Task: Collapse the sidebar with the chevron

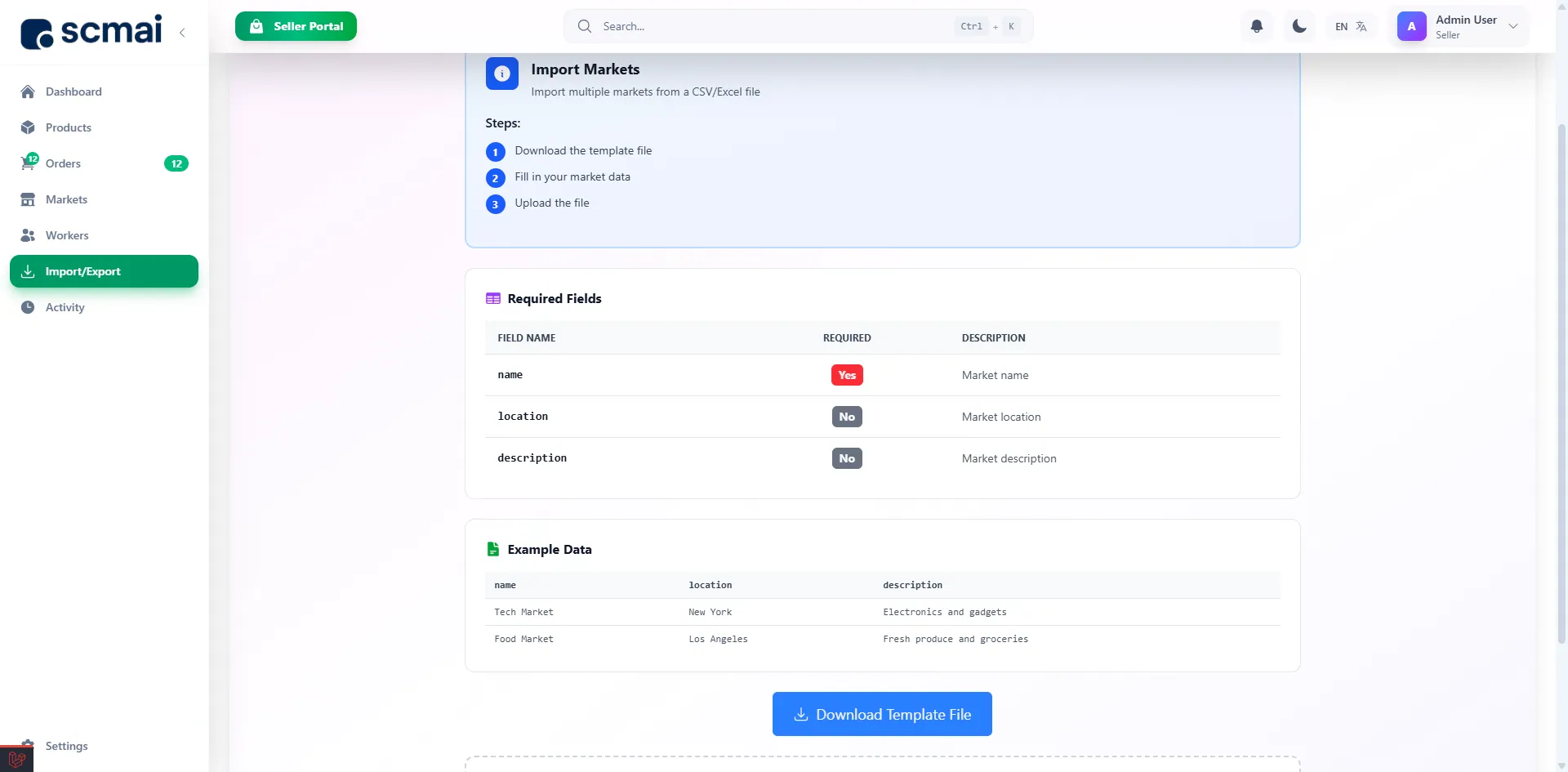Action: pyautogui.click(x=182, y=33)
